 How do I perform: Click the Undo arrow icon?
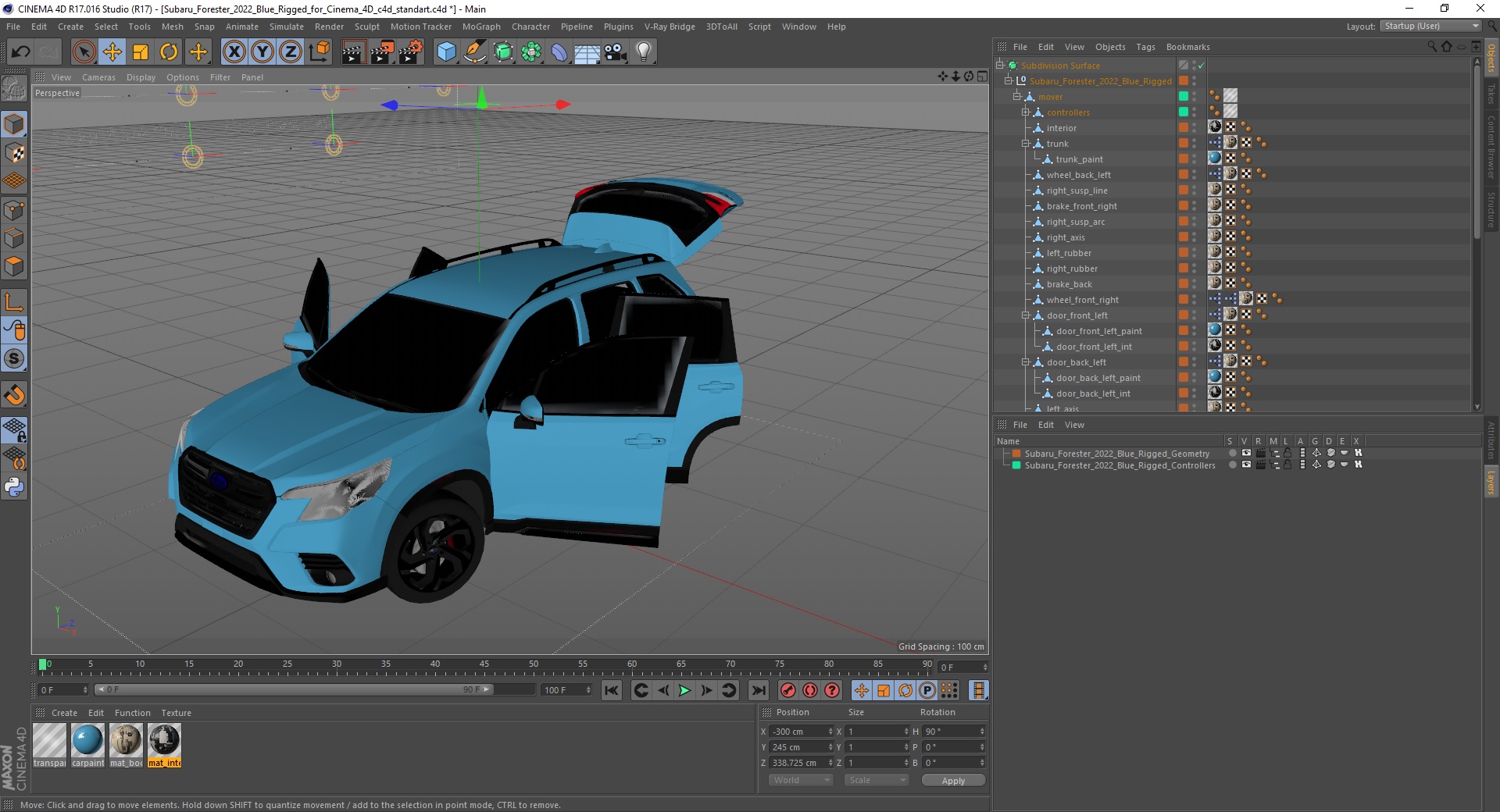point(21,52)
